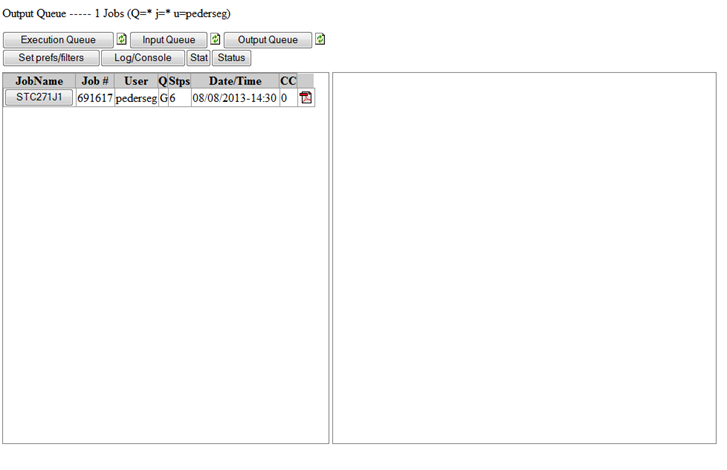Select the Stps column header
This screenshot has height=470, width=727.
(x=179, y=81)
